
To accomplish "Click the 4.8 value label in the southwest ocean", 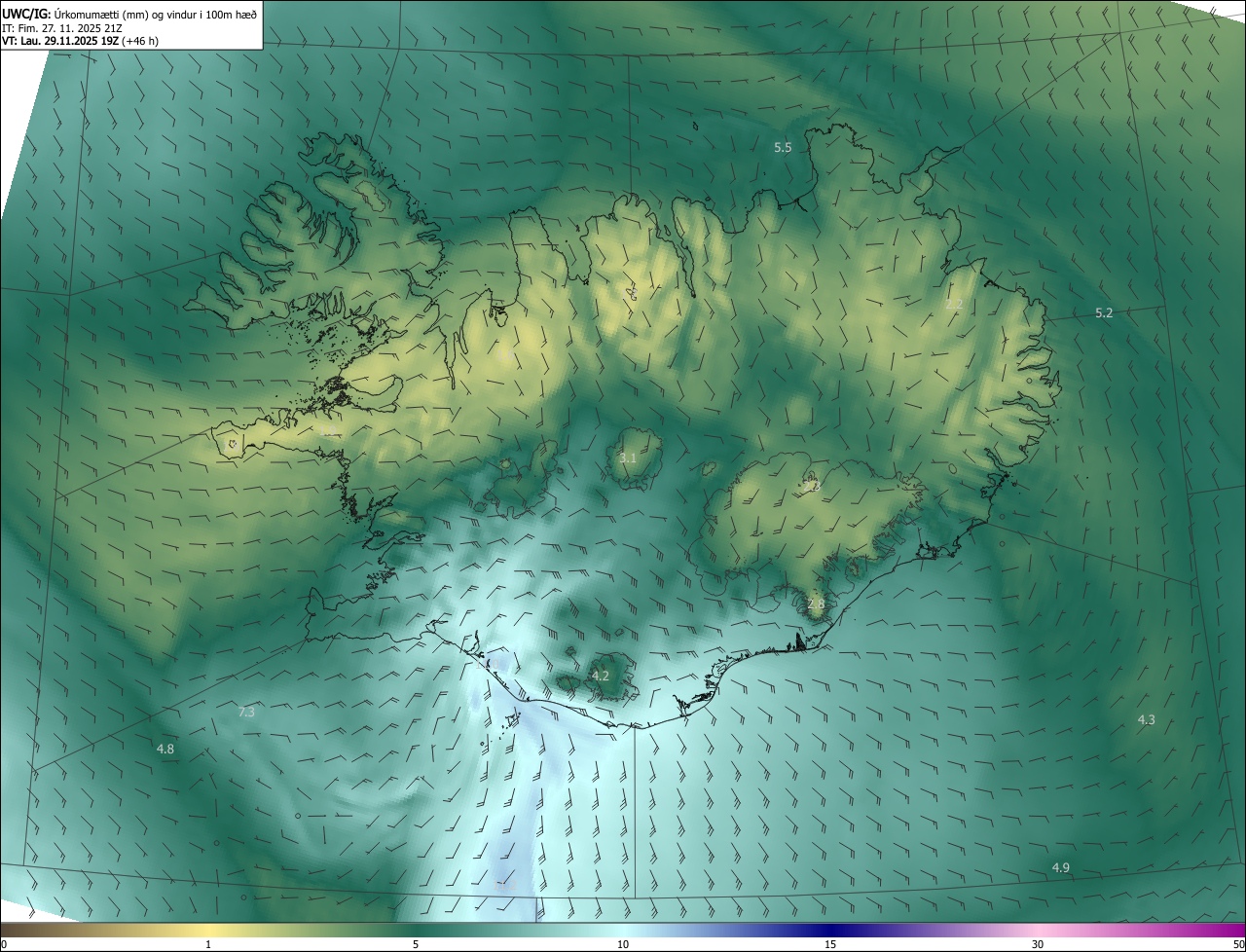I will pyautogui.click(x=165, y=749).
